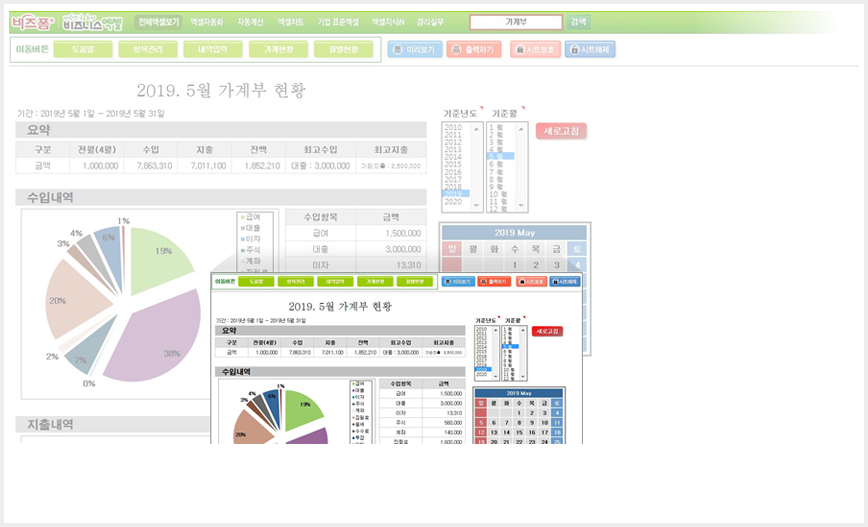This screenshot has height=527, width=868.
Task: Select year 2010 in background 기준년도 list
Action: click(x=455, y=127)
